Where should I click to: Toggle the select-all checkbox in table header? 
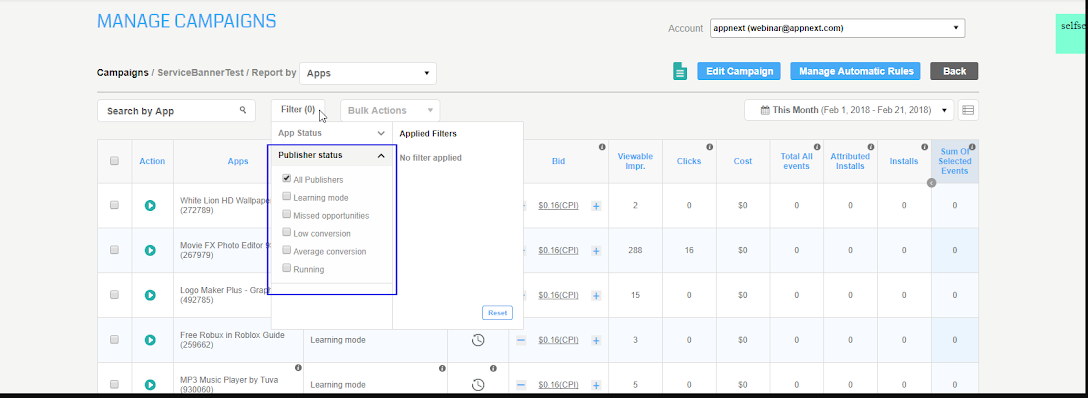114,161
